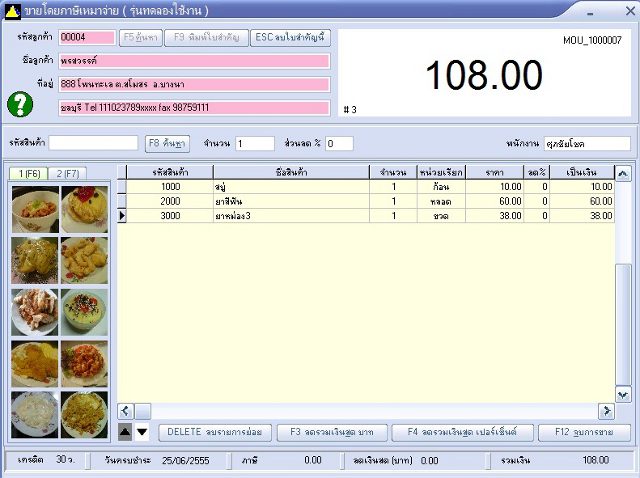The height and width of the screenshot is (478, 640).
Task: Click the F4 cash discount percent button
Action: click(462, 433)
